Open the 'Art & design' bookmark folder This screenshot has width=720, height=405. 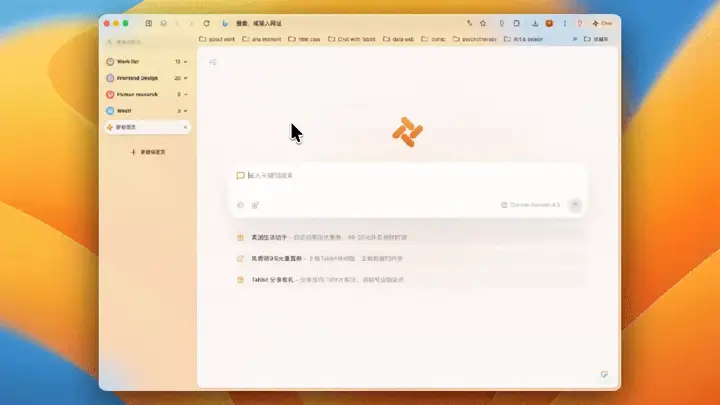[523, 39]
